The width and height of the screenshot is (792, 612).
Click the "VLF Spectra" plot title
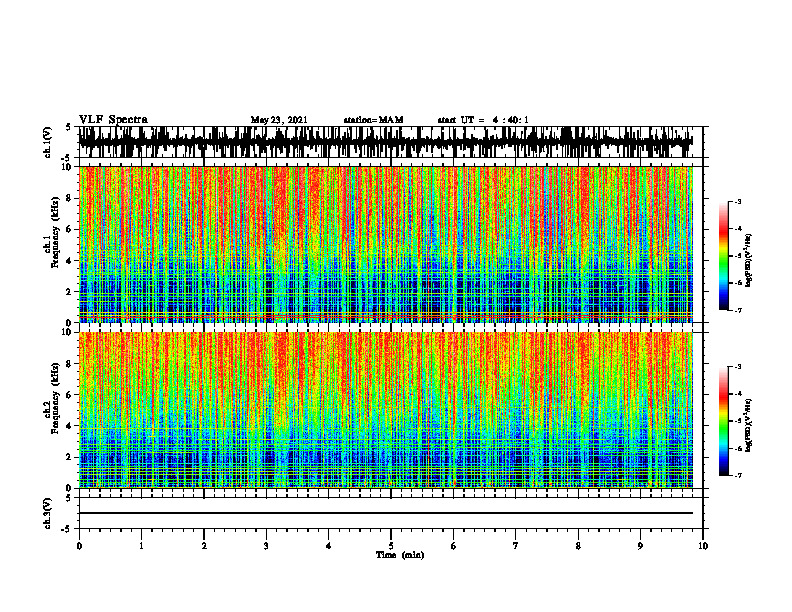pos(113,120)
